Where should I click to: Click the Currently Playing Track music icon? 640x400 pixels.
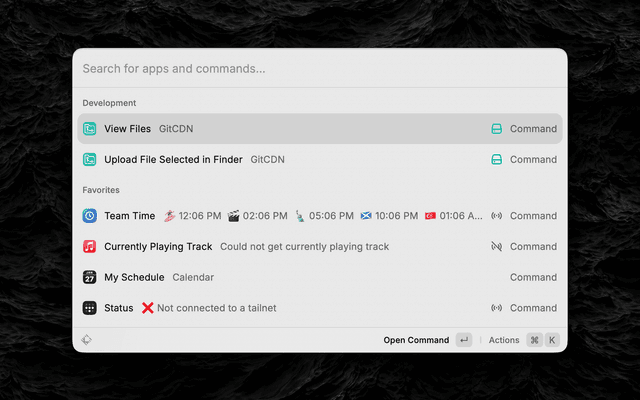pos(90,246)
